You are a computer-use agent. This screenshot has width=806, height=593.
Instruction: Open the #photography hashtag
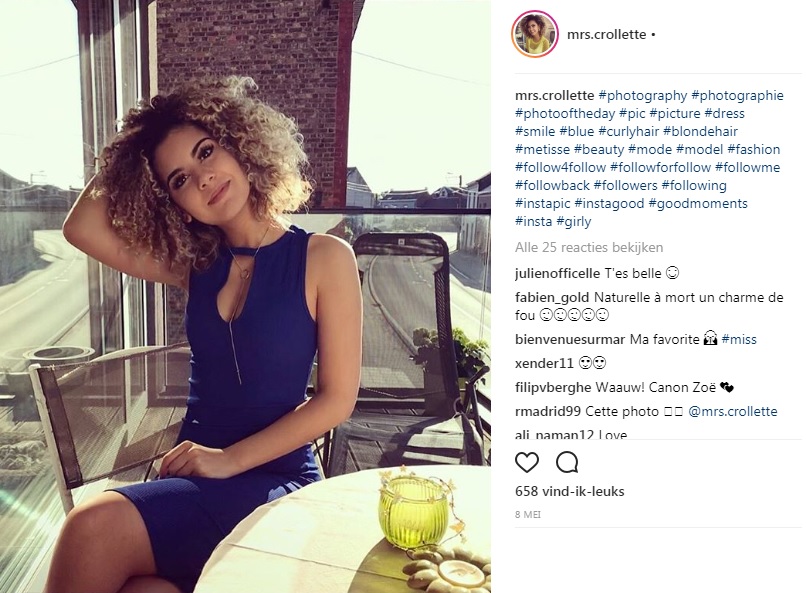643,96
